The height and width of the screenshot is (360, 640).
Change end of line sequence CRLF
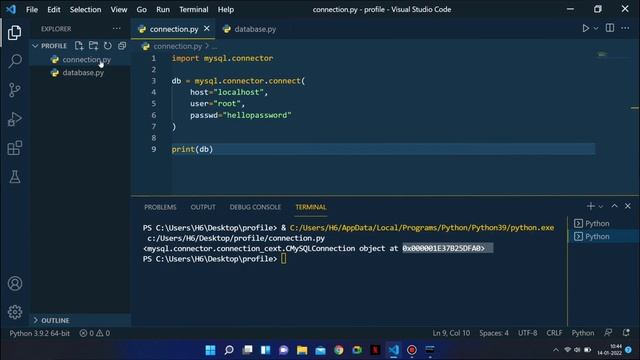pos(554,333)
